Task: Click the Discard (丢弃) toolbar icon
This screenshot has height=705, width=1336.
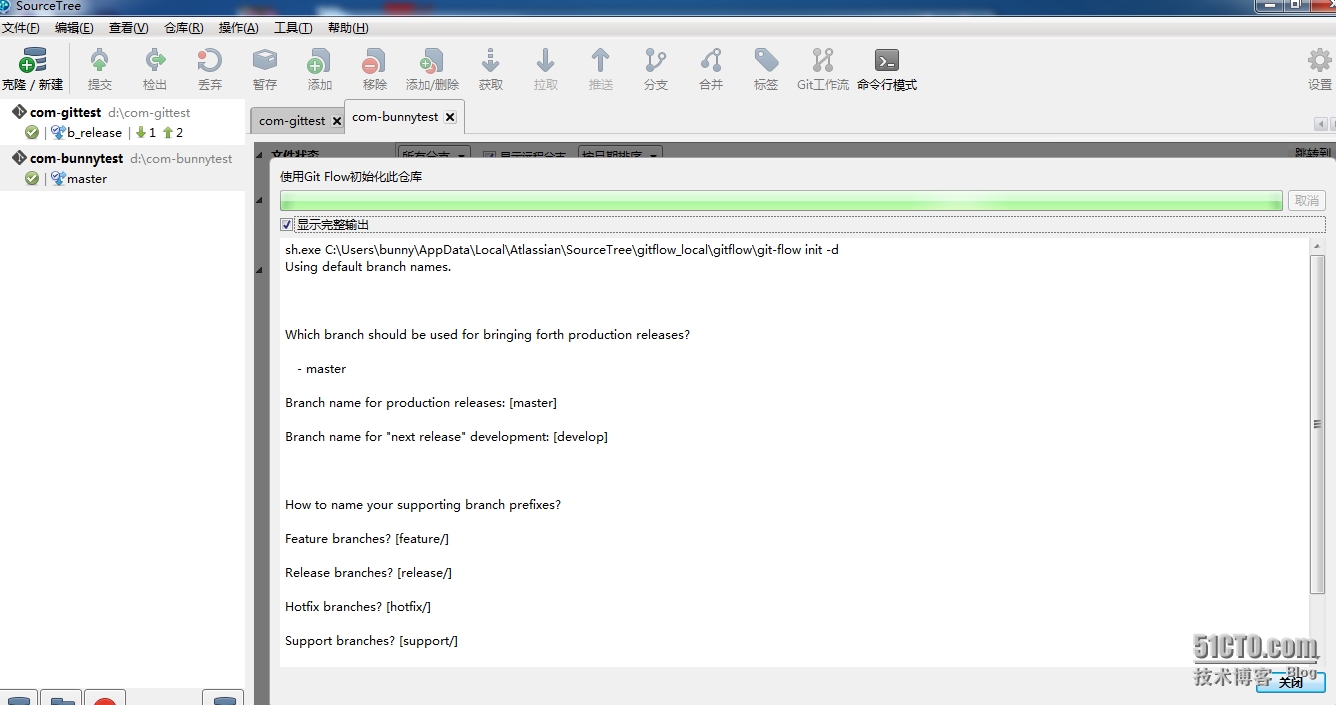Action: pos(210,61)
